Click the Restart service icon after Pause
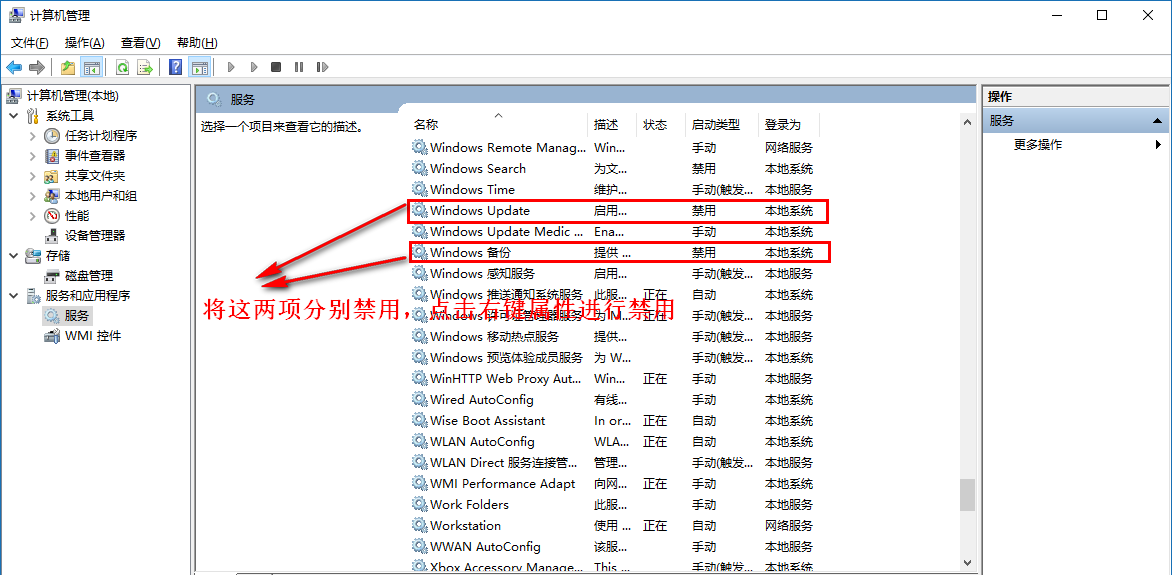 322,67
